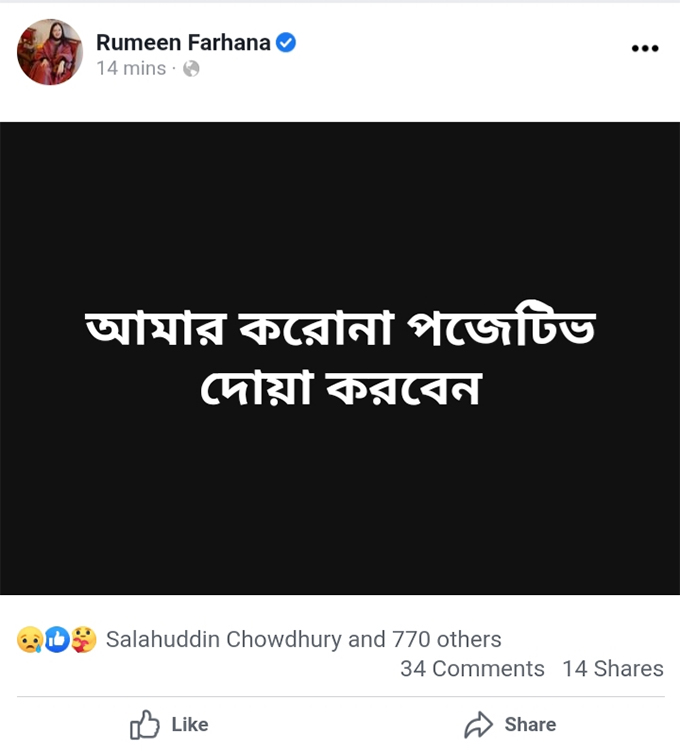680x751 pixels.
Task: Open Rumeen Farhana's profile picture
Action: 49,52
